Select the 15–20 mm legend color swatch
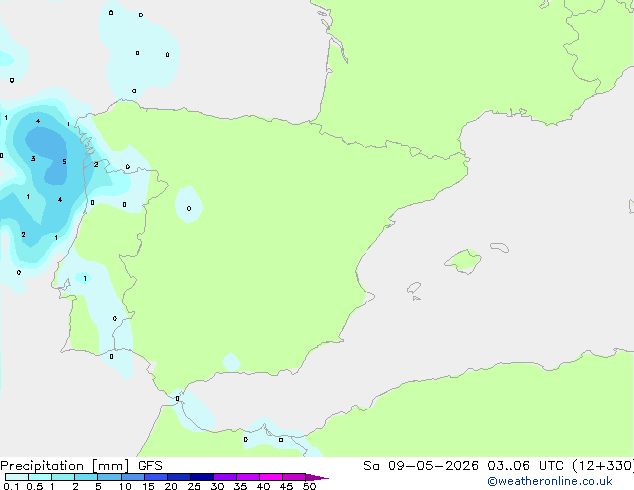Viewport: 634px width, 490px height. coord(156,477)
